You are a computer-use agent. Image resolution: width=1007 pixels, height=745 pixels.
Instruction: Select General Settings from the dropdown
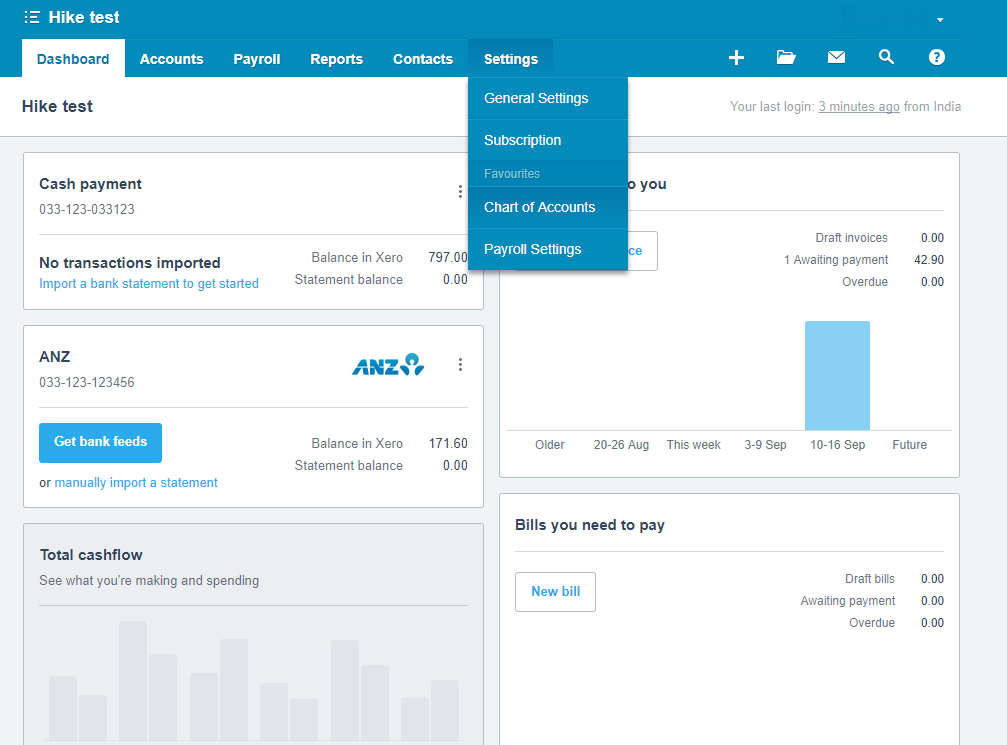[x=548, y=98]
